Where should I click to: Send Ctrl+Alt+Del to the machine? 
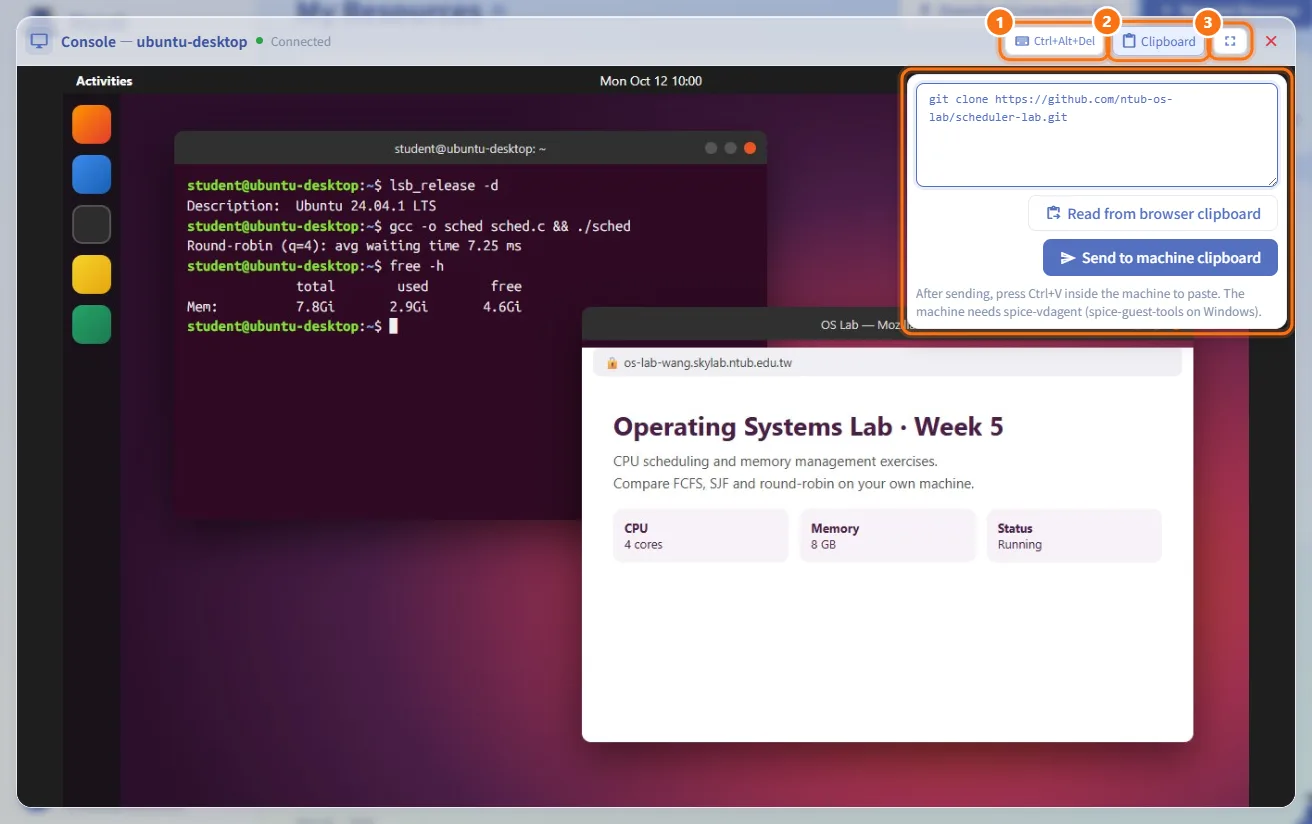tap(1055, 42)
